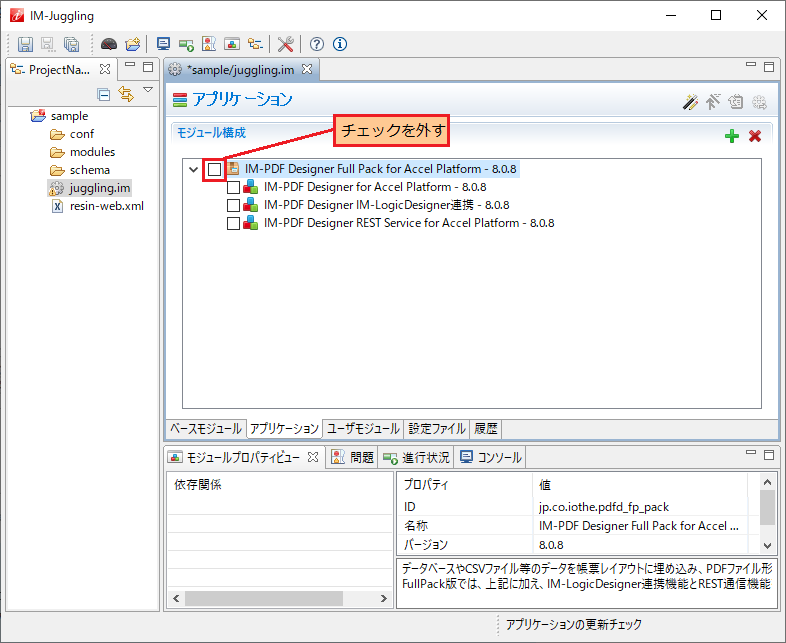Switch to ユーザモジュール tab
This screenshot has height=643, width=786.
click(x=363, y=428)
